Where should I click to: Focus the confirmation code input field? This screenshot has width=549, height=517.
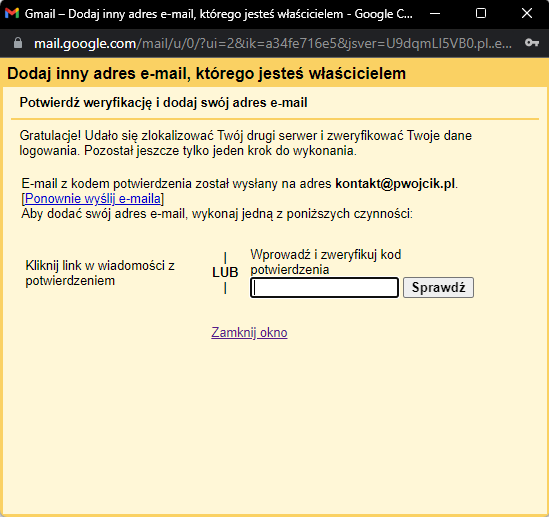[324, 288]
